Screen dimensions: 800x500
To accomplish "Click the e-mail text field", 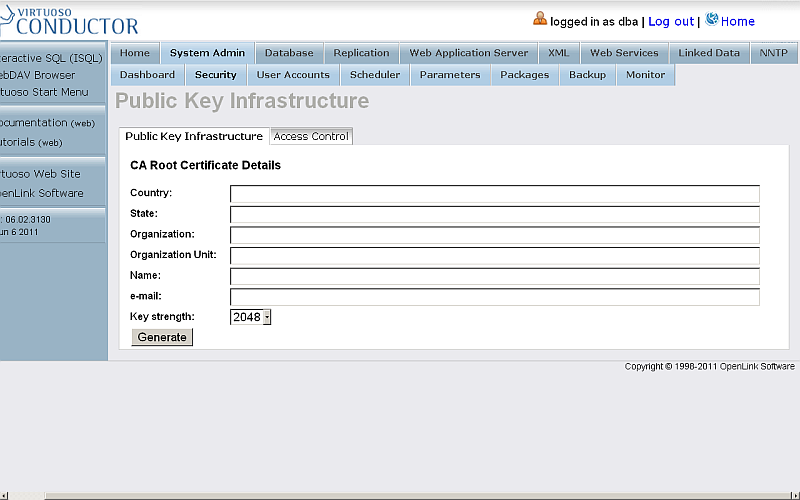I will [x=494, y=297].
